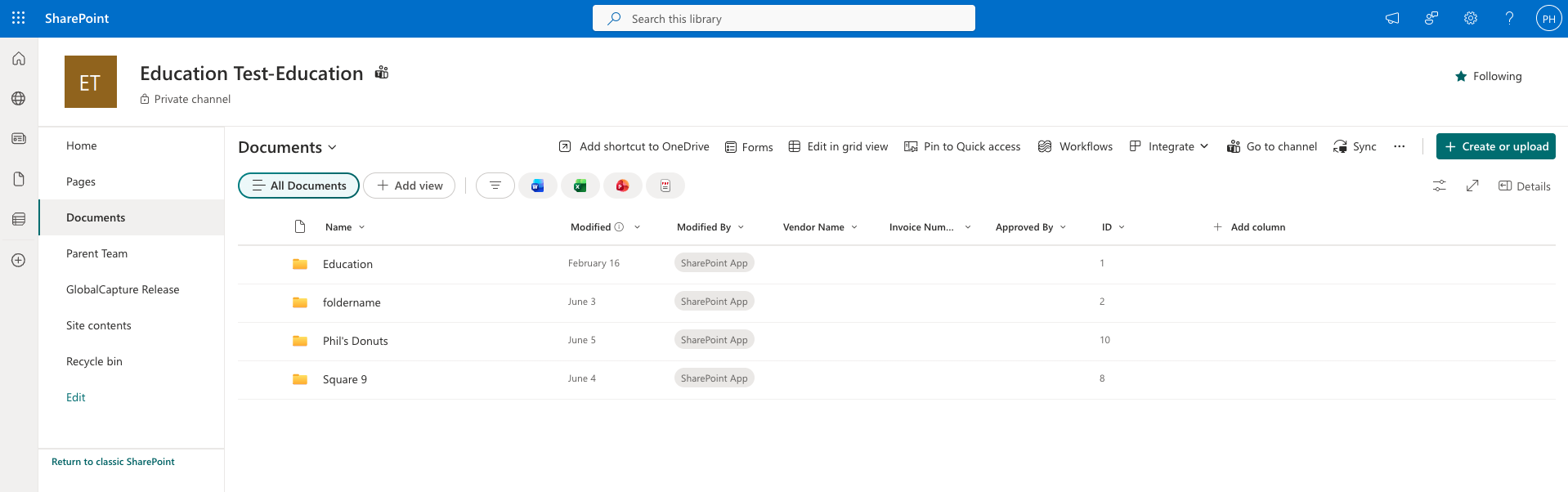The width and height of the screenshot is (1568, 492).
Task: Open the Settings gear icon
Action: point(1471,18)
